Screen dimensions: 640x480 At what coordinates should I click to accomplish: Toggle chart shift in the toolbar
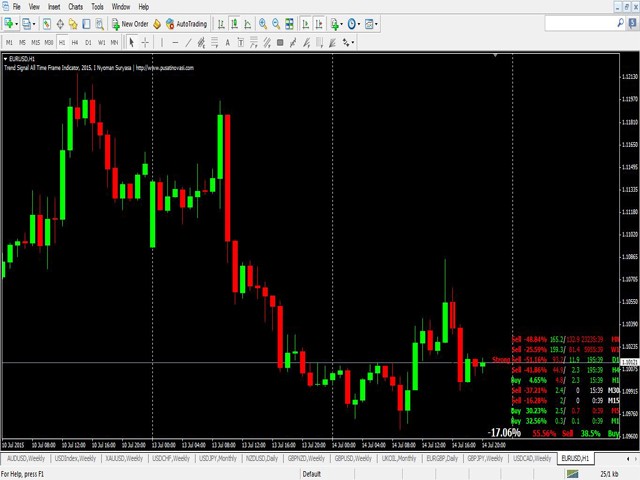click(x=318, y=23)
